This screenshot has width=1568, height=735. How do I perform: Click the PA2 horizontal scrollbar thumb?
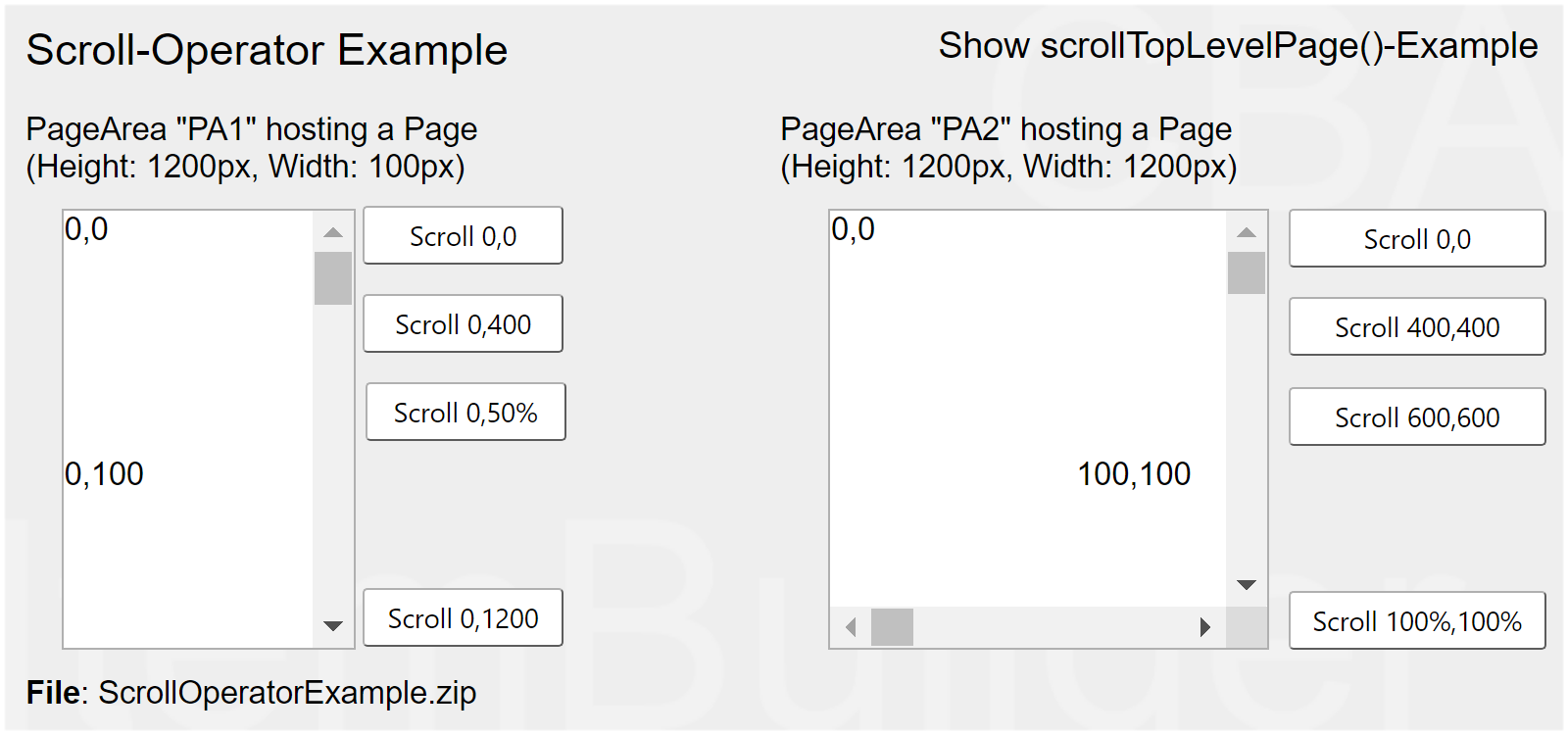coord(892,627)
